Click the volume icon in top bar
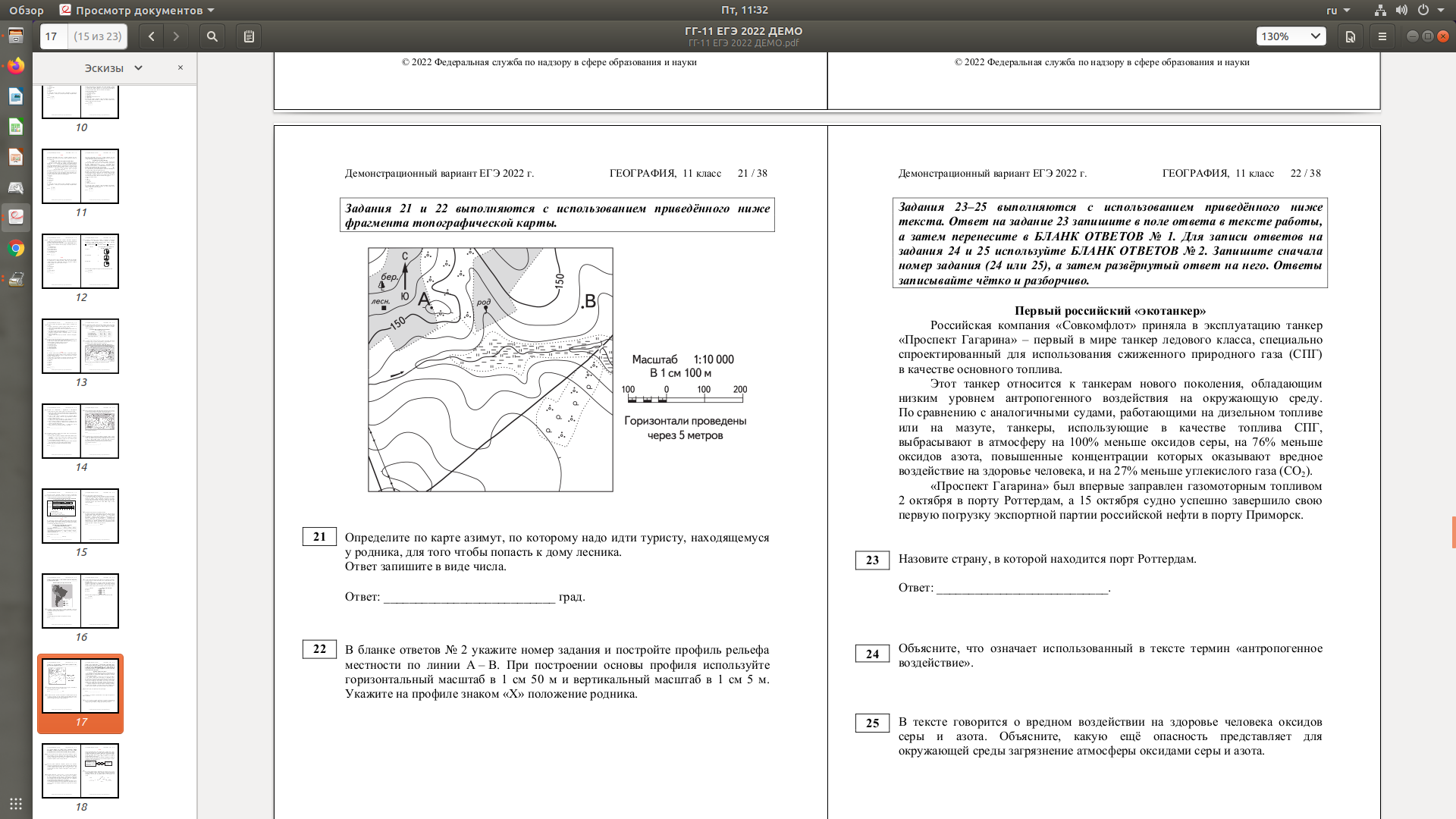1456x819 pixels. [1401, 10]
